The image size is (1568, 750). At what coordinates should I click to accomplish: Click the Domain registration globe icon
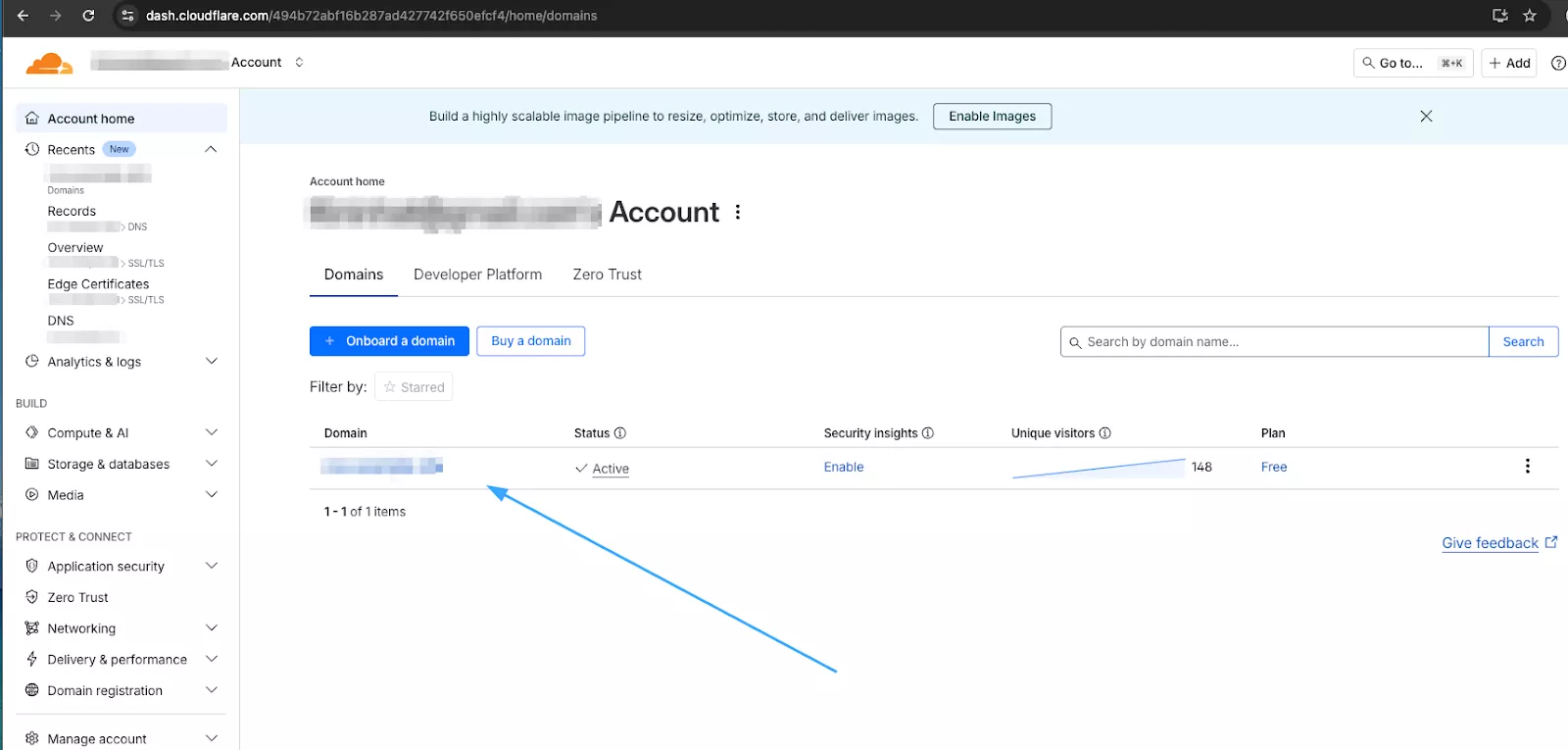pyautogui.click(x=32, y=690)
